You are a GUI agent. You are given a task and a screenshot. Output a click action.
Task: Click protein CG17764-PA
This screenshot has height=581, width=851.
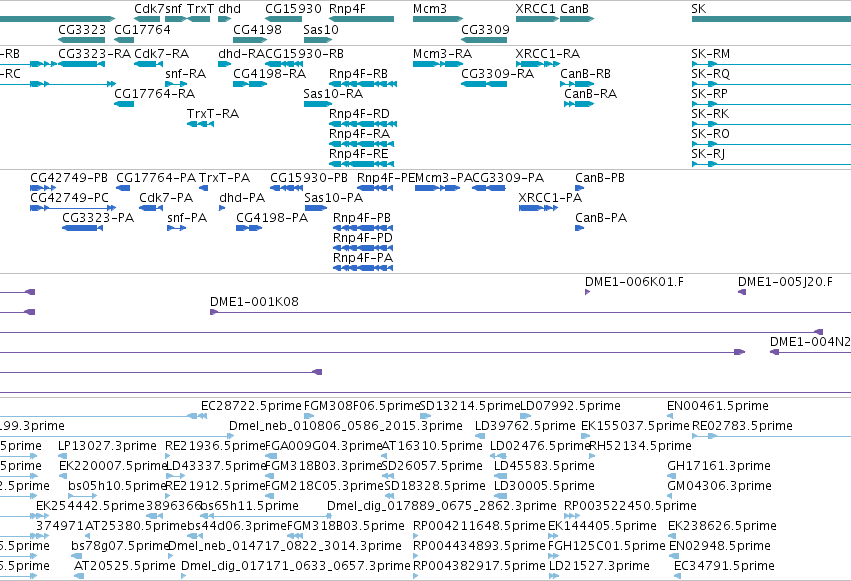pyautogui.click(x=156, y=178)
